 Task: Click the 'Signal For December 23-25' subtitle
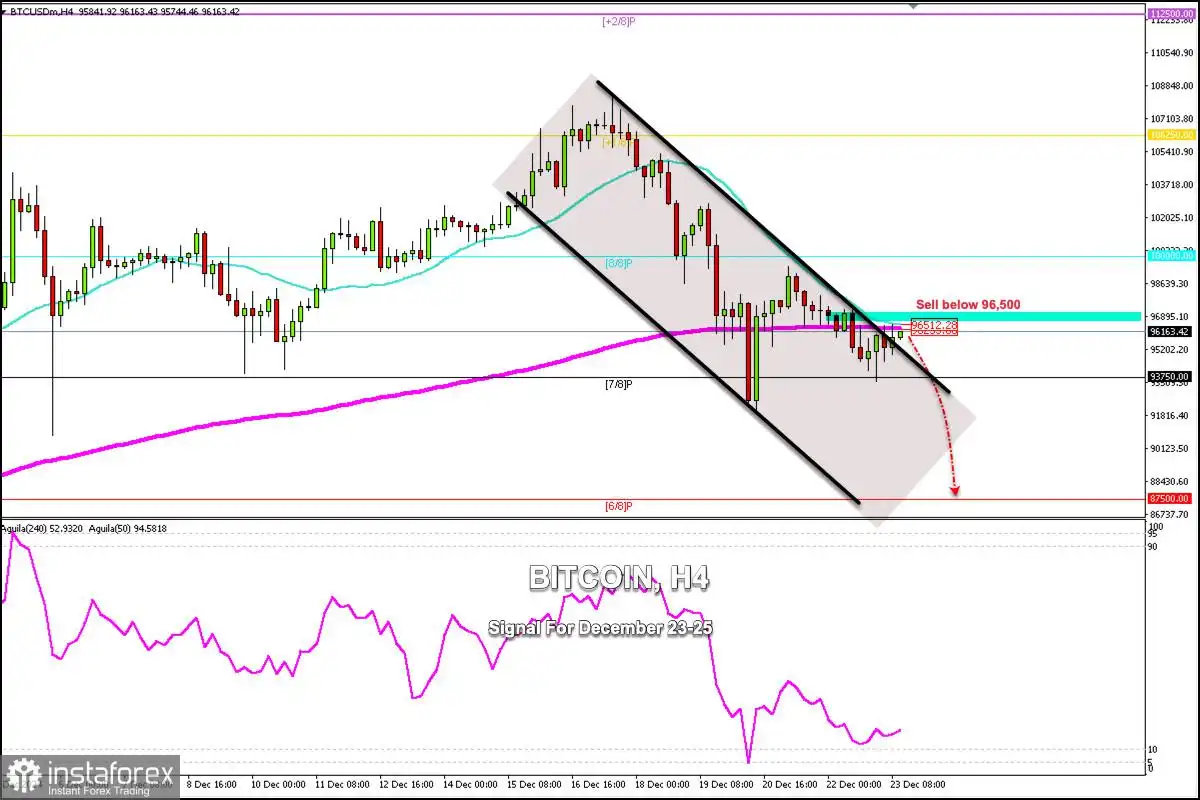pyautogui.click(x=600, y=628)
